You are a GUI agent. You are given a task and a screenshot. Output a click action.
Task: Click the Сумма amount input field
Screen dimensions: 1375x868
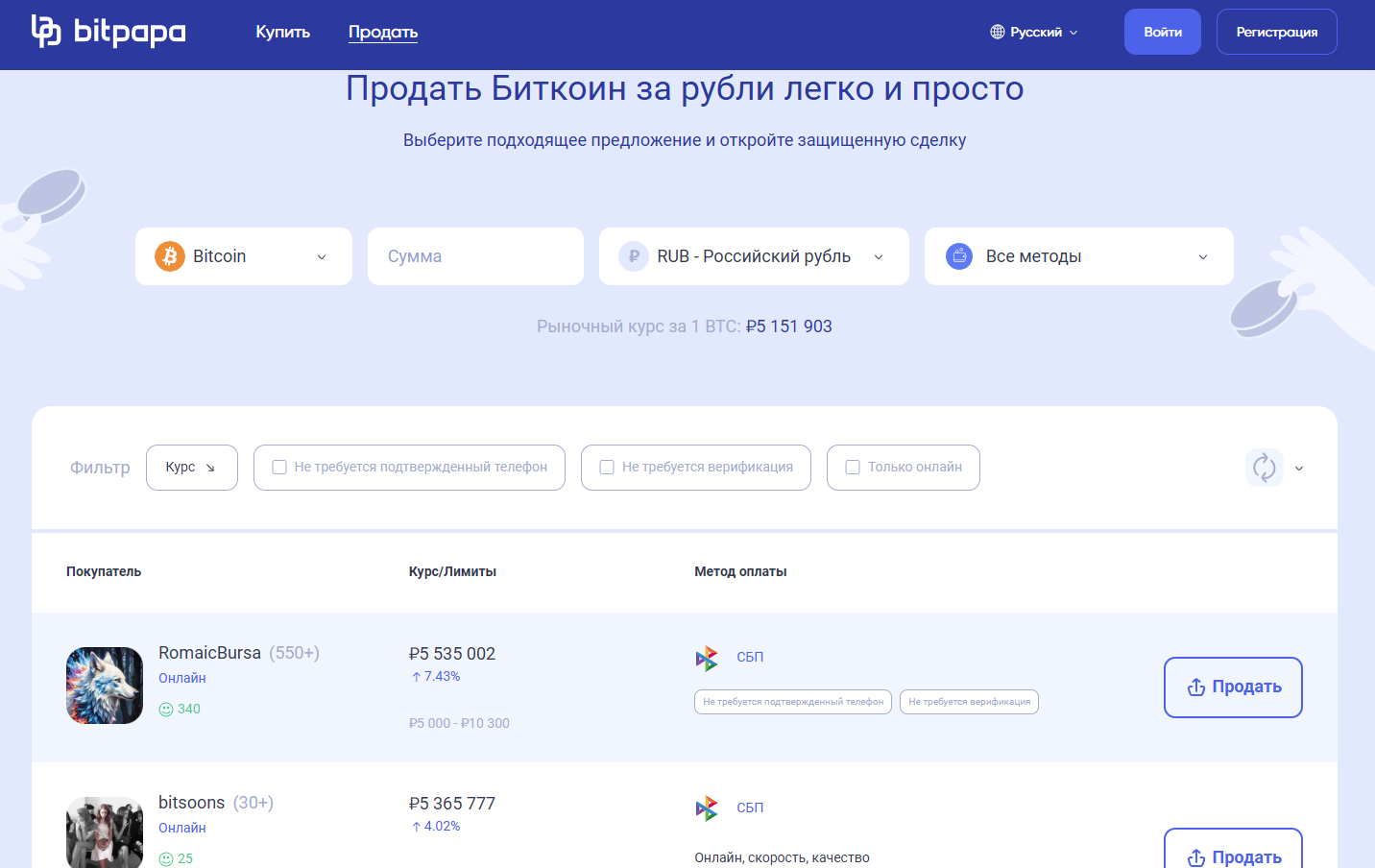point(475,256)
